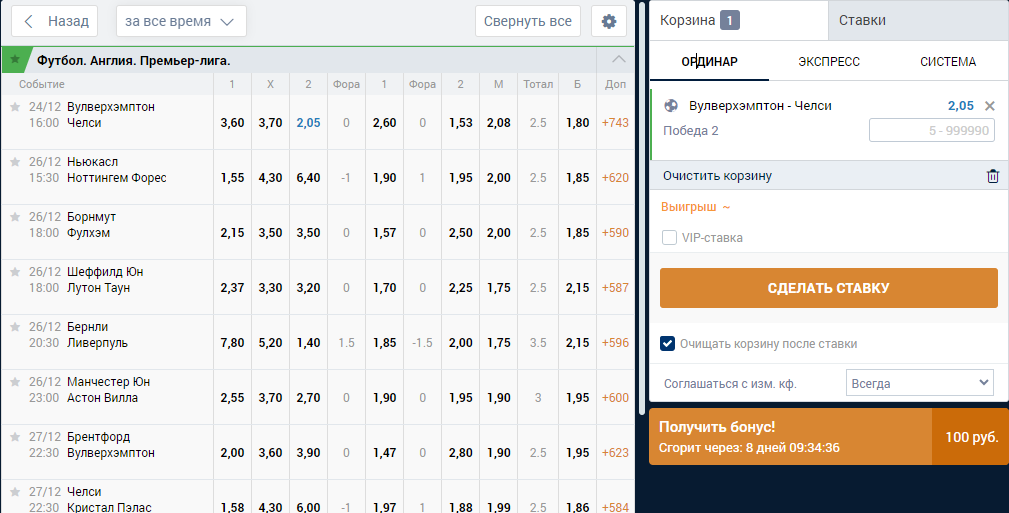
Task: Enable the VIP-ставка checkbox
Action: pyautogui.click(x=669, y=238)
